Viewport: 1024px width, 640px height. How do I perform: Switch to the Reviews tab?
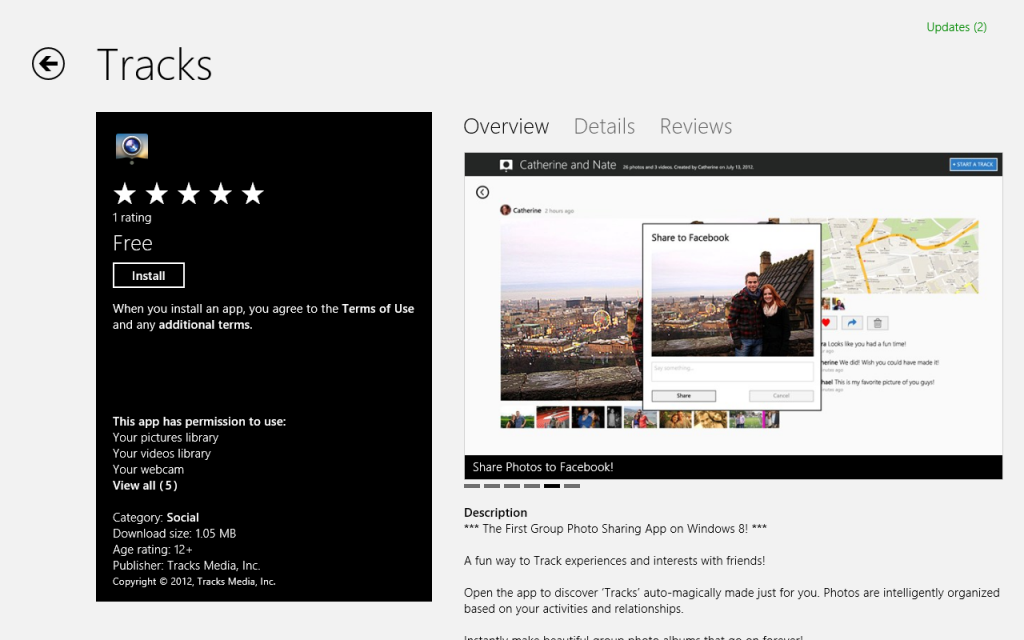[696, 126]
